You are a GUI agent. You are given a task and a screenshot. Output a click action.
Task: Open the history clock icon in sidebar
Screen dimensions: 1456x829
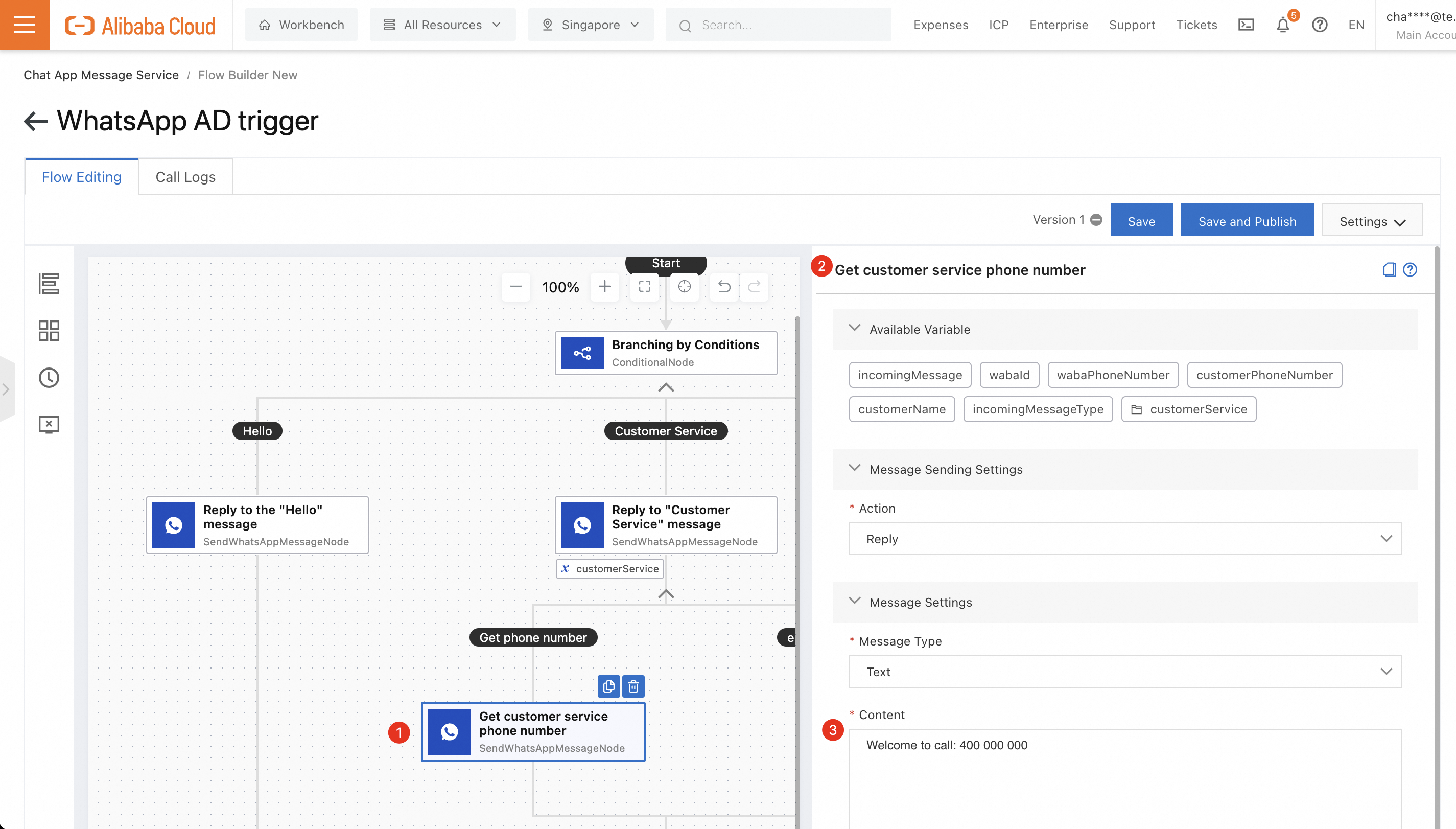pyautogui.click(x=49, y=378)
